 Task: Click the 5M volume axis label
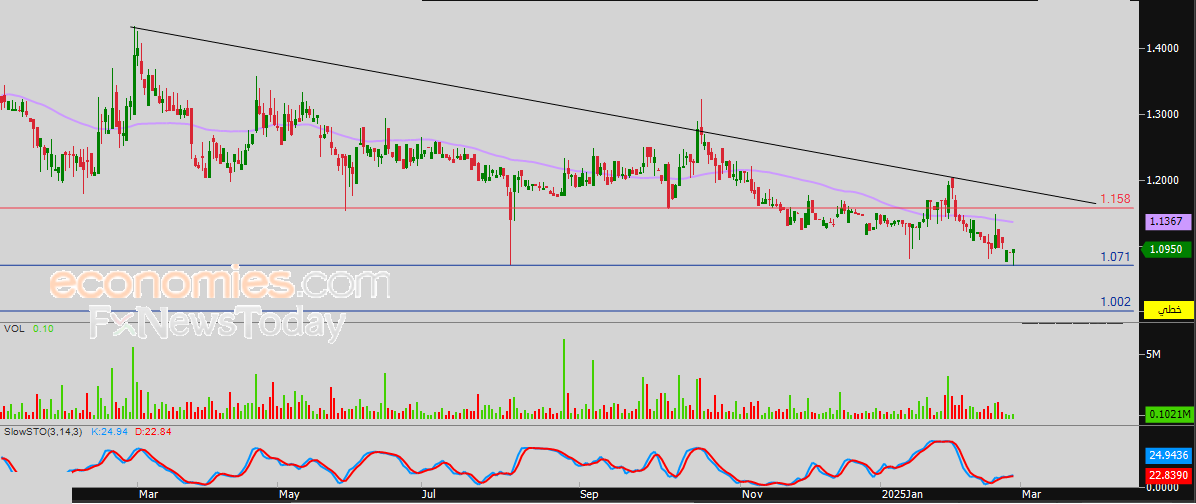click(1153, 355)
